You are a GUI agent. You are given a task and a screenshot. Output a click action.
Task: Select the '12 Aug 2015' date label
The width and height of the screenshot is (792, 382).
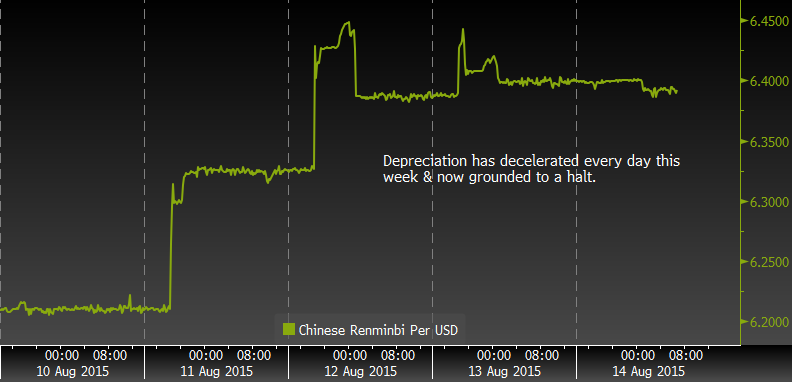click(x=361, y=371)
